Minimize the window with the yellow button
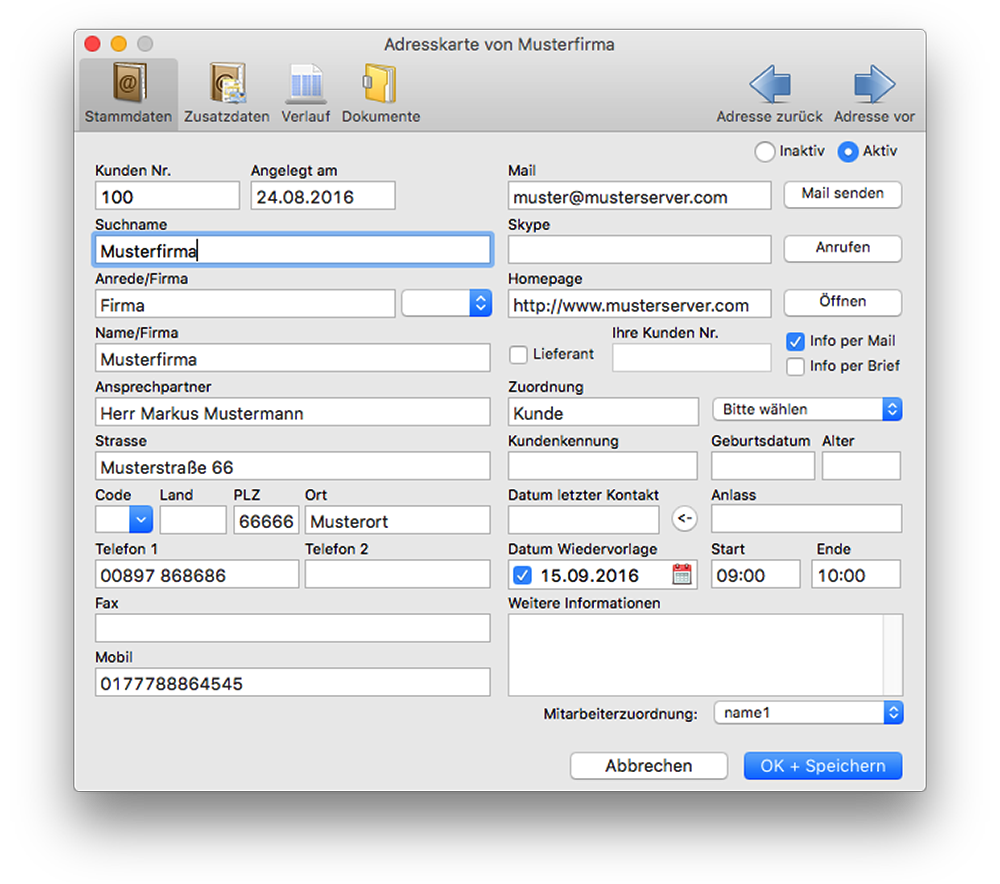The image size is (1000, 884). point(119,43)
